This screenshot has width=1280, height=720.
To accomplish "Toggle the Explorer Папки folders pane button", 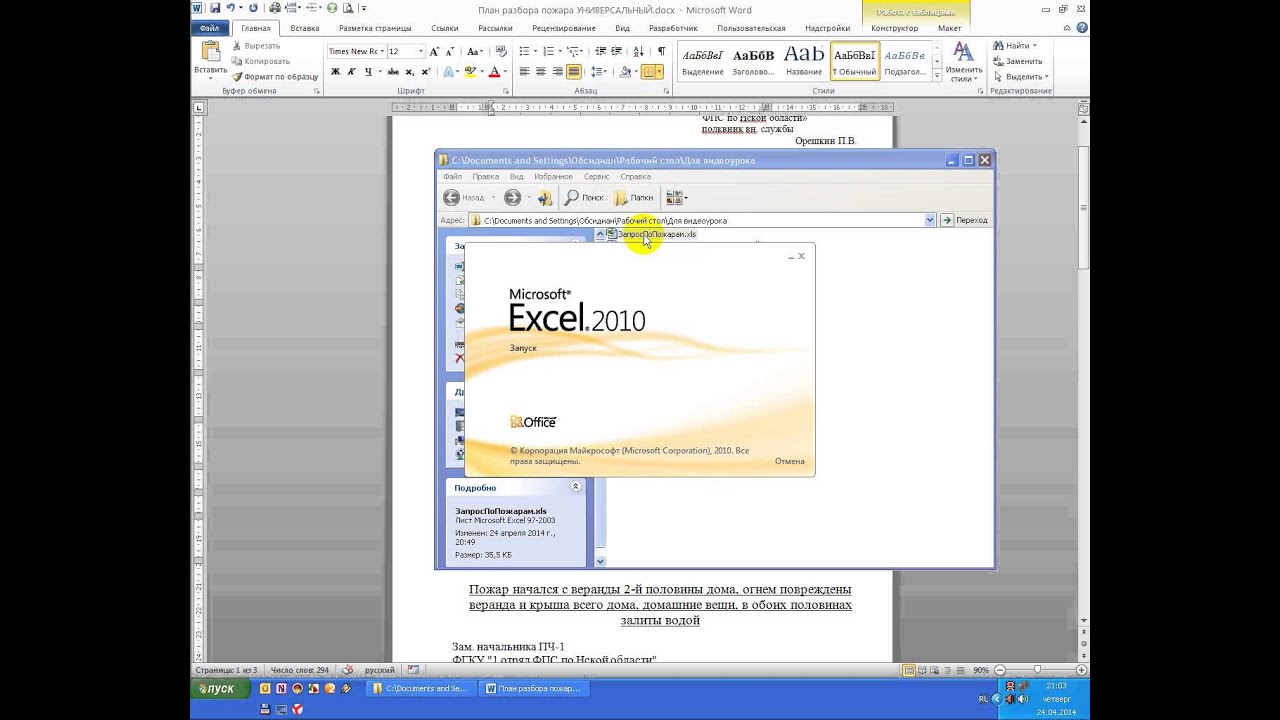I will click(x=633, y=198).
